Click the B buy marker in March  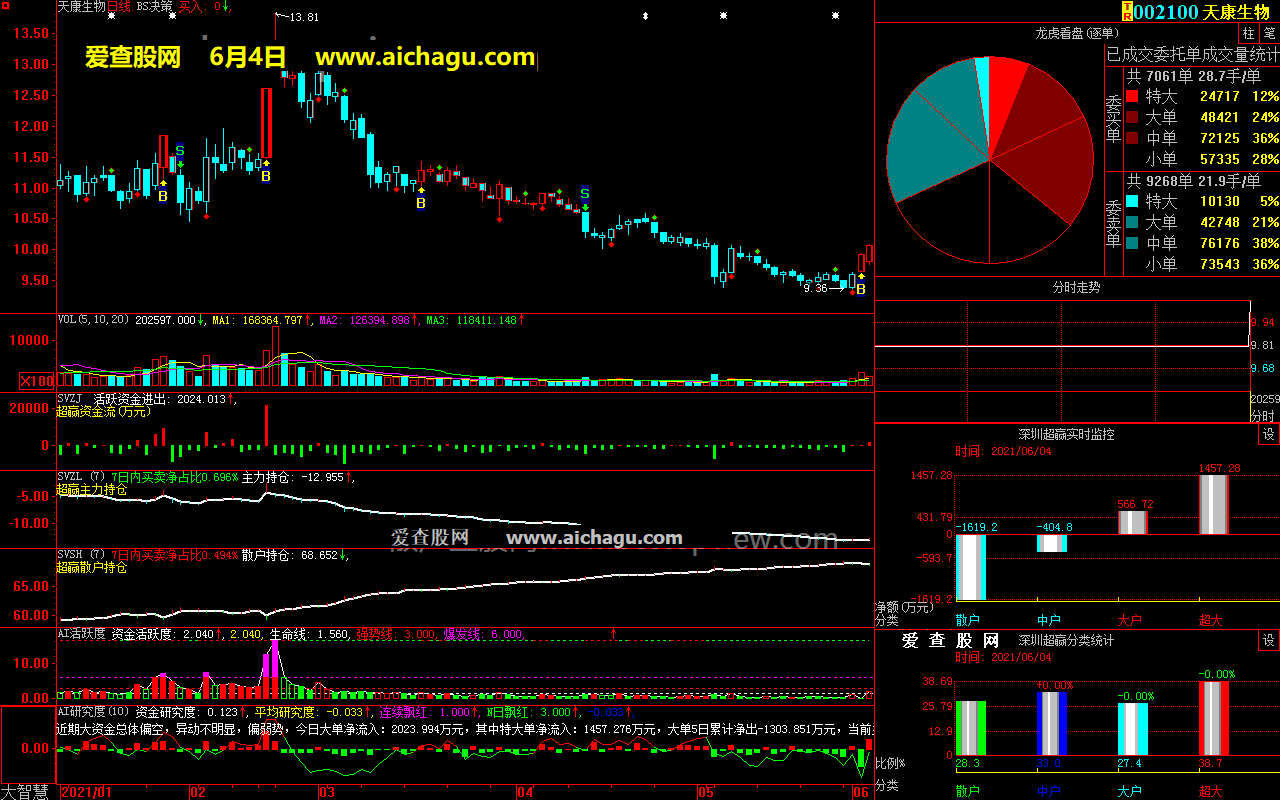pos(421,204)
